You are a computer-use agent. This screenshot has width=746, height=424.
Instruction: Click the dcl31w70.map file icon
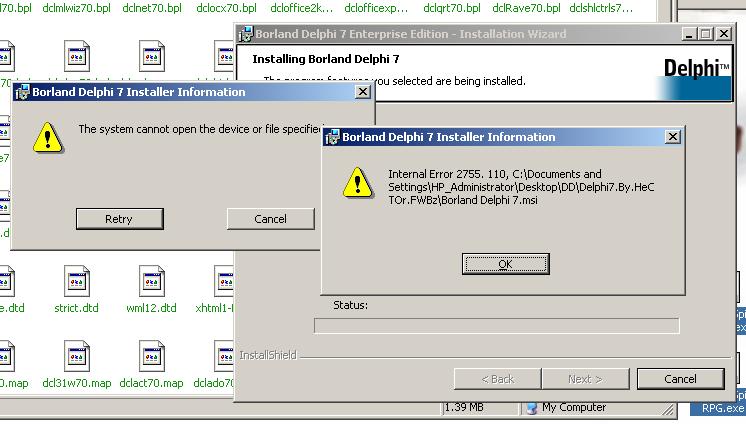coord(77,357)
